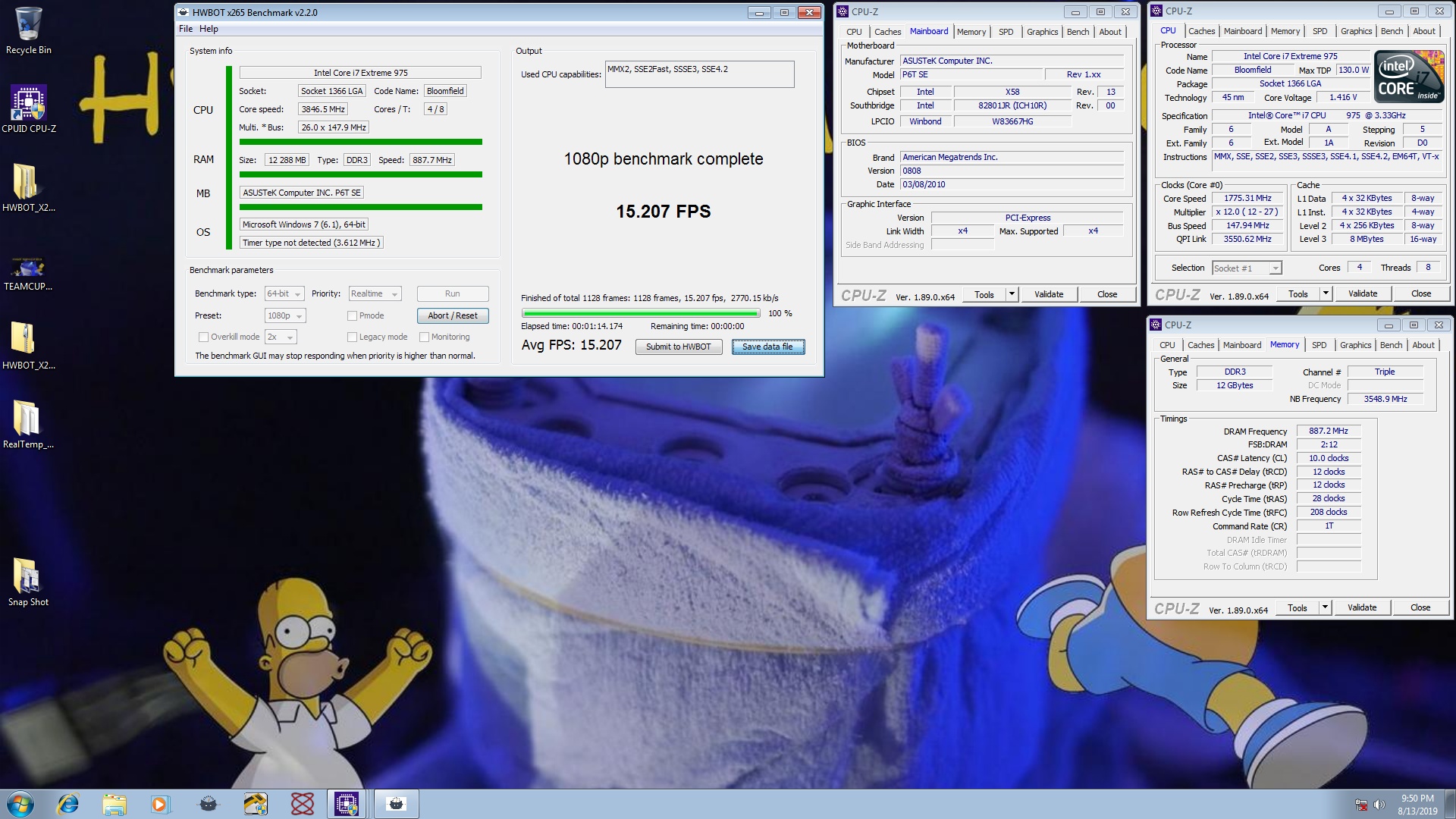This screenshot has width=1456, height=819.
Task: Open the Snap Shot desktop icon
Action: tap(28, 582)
